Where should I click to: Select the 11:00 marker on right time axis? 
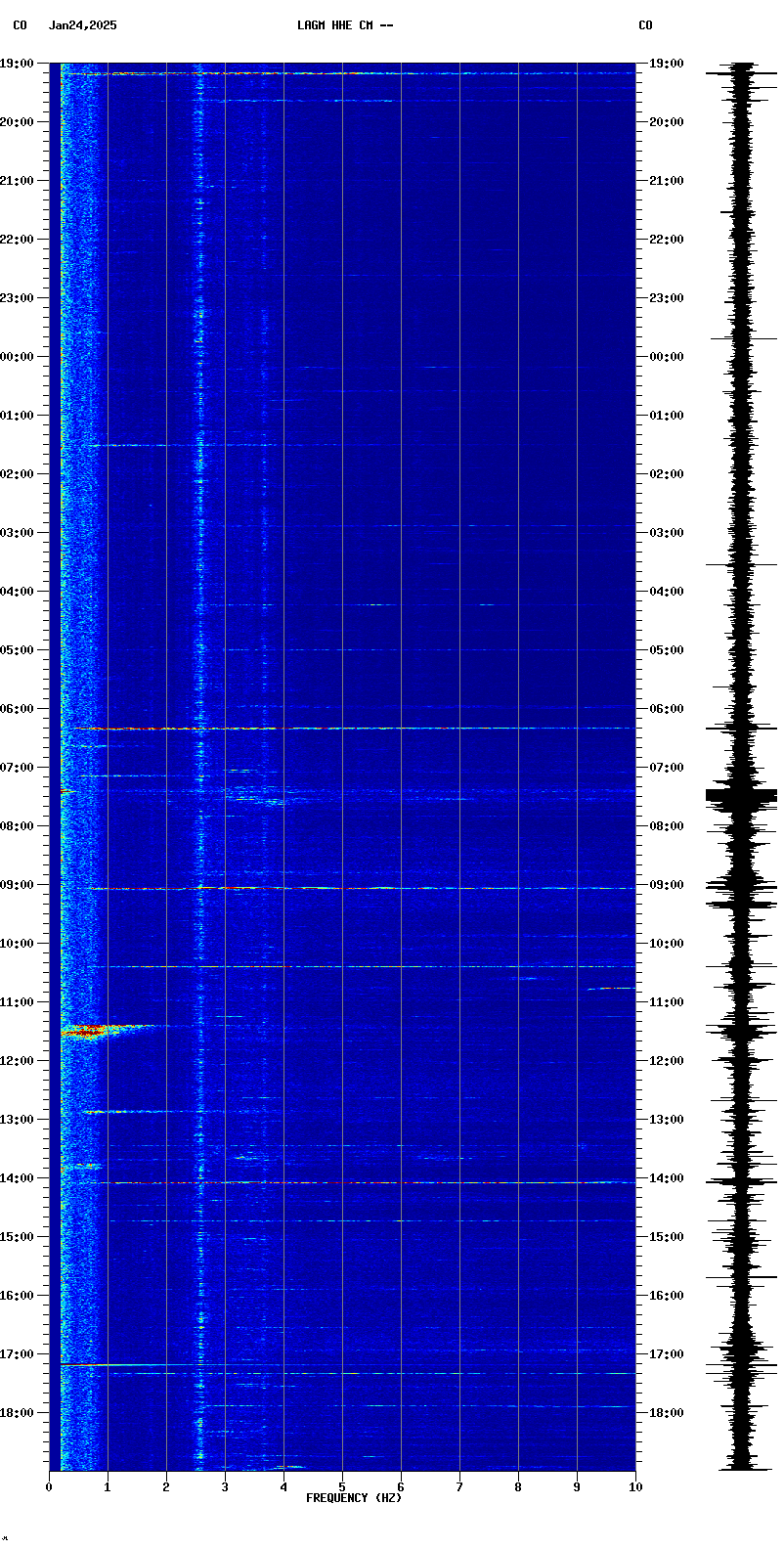[x=667, y=1002]
